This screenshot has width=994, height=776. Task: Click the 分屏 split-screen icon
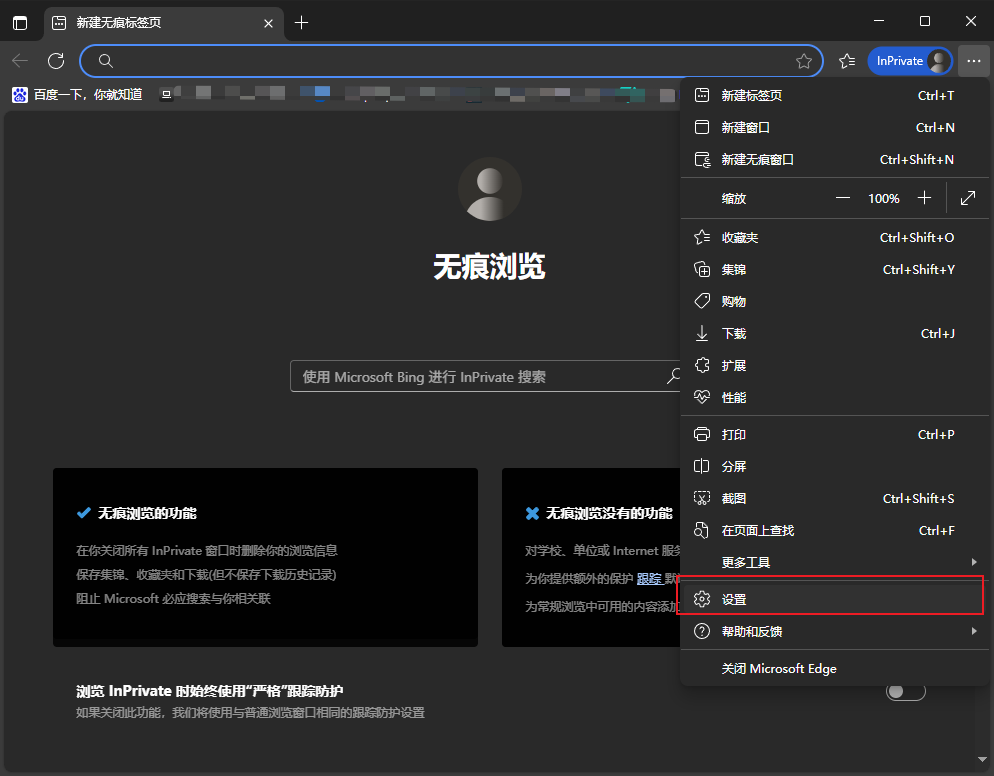coord(703,465)
